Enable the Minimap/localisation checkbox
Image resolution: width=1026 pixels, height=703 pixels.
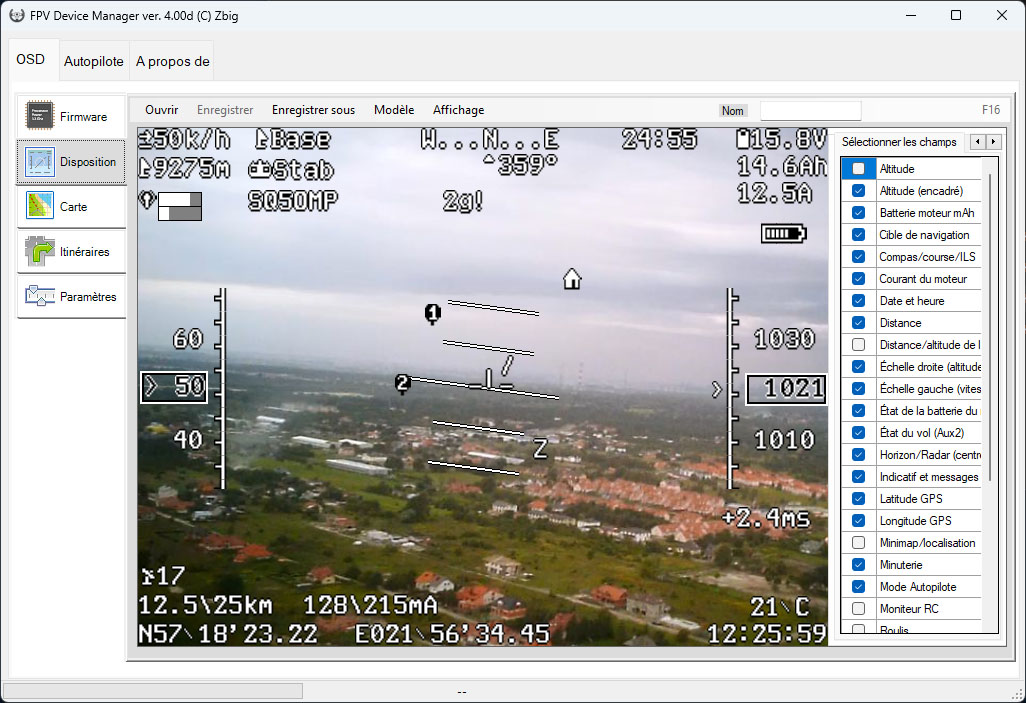tap(858, 542)
